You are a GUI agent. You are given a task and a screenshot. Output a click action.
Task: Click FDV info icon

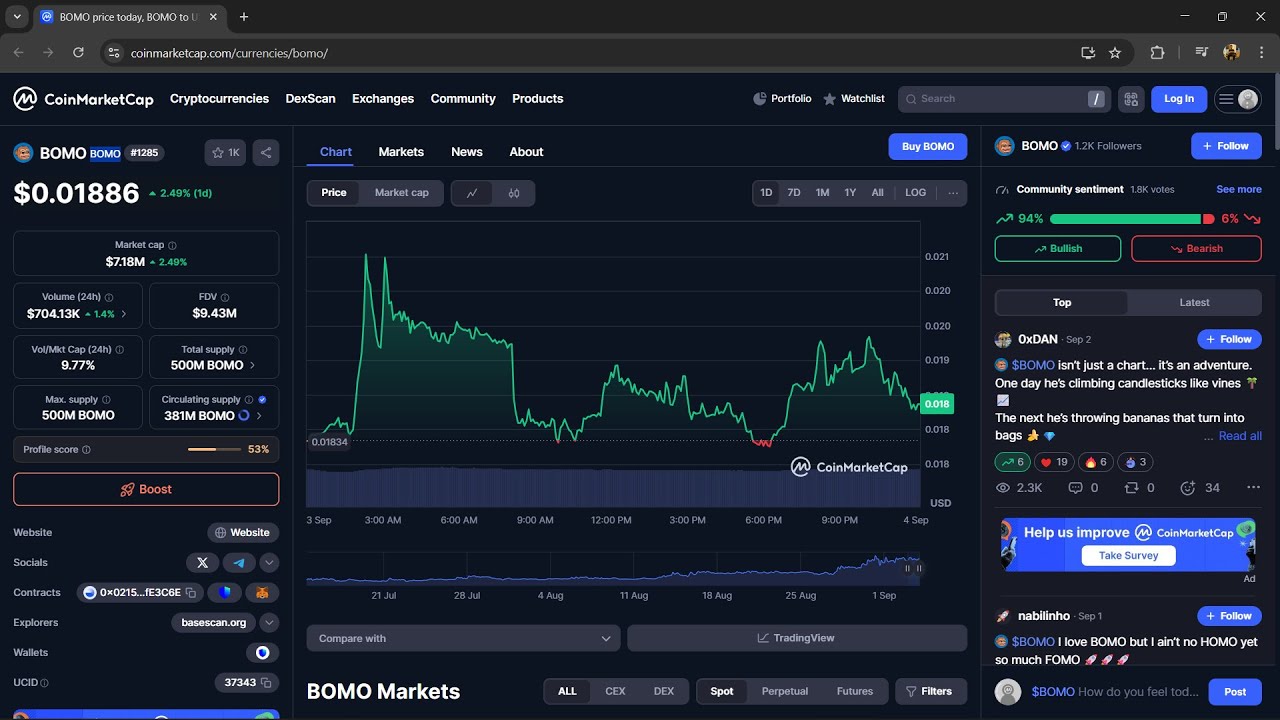click(225, 297)
